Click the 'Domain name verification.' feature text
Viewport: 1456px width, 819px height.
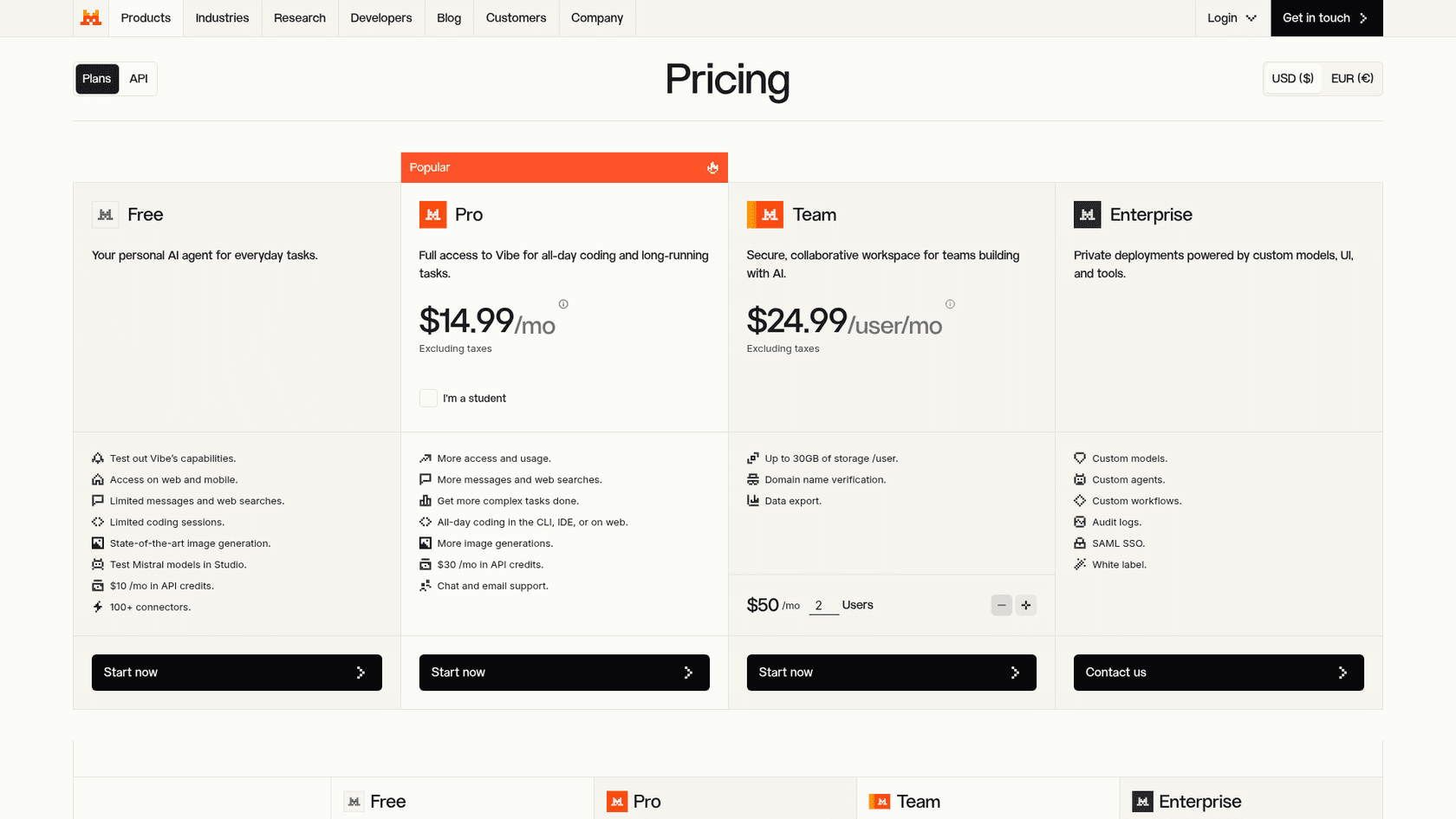tap(825, 480)
